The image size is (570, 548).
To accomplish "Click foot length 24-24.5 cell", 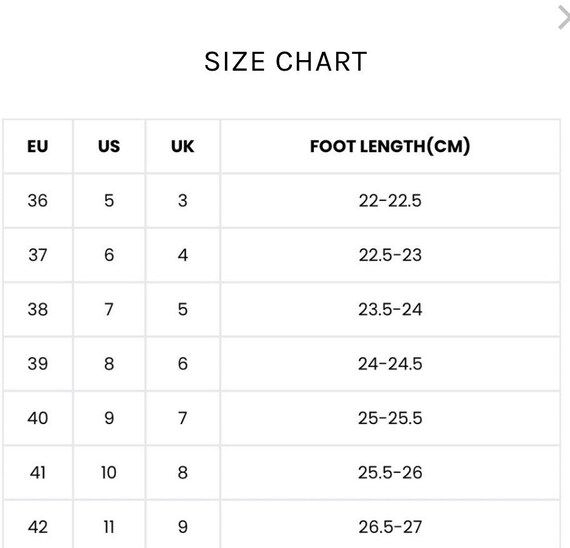I will [x=390, y=364].
